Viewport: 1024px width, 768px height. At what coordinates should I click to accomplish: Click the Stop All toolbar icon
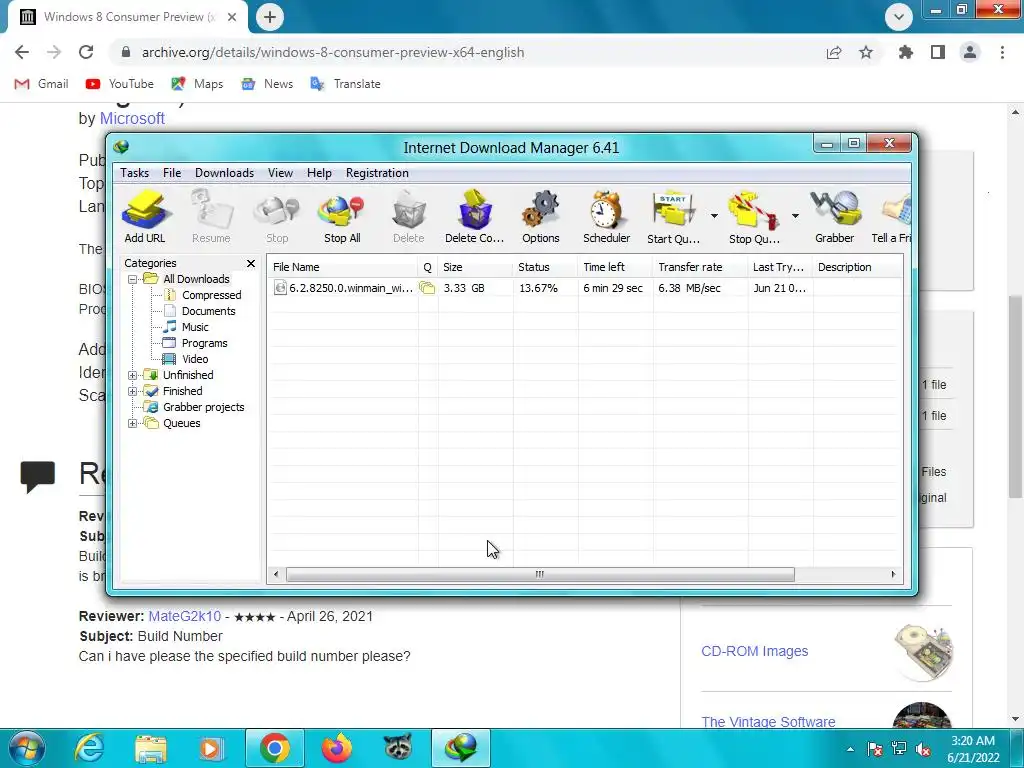342,216
